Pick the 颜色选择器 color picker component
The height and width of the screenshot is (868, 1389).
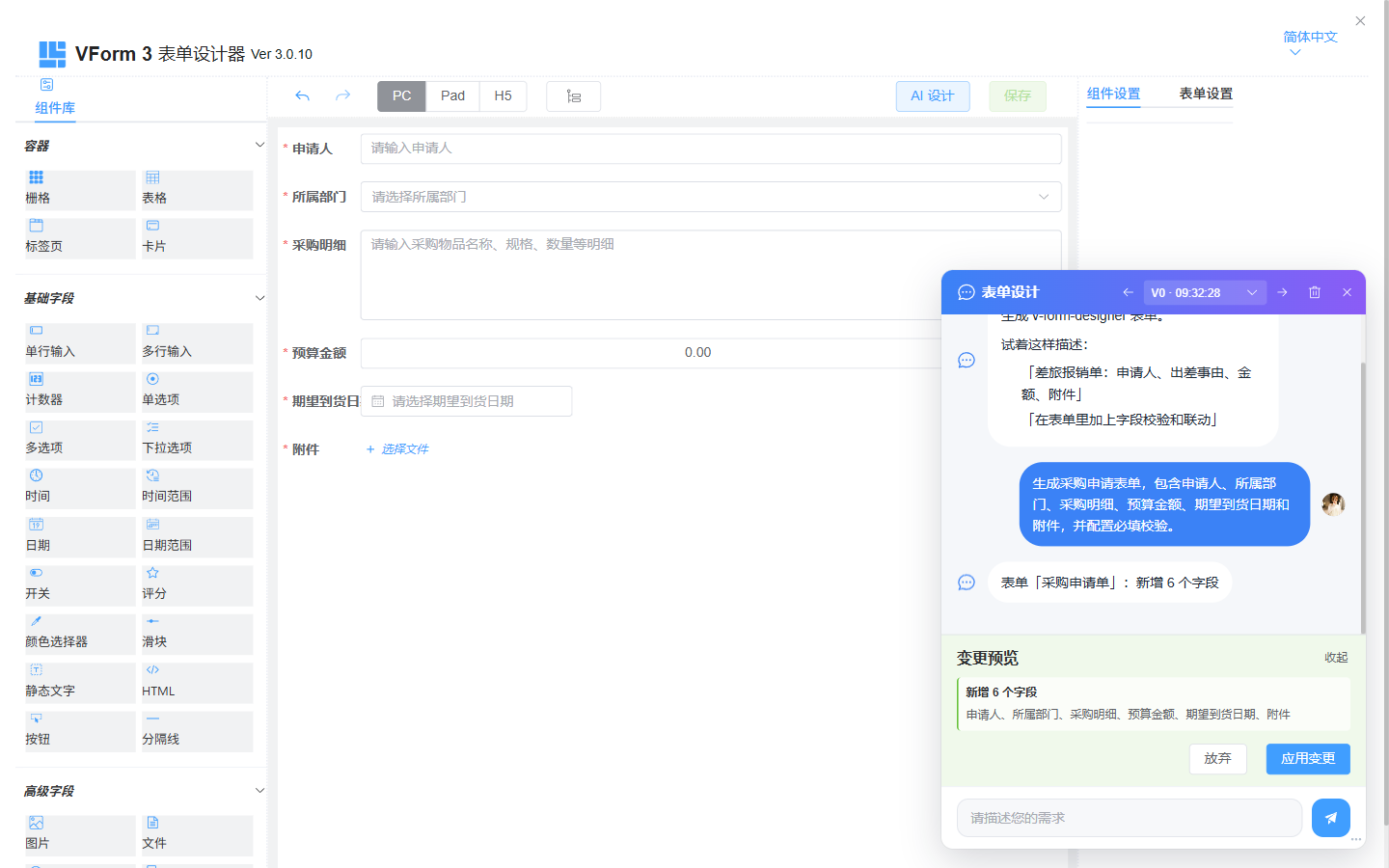(x=80, y=634)
